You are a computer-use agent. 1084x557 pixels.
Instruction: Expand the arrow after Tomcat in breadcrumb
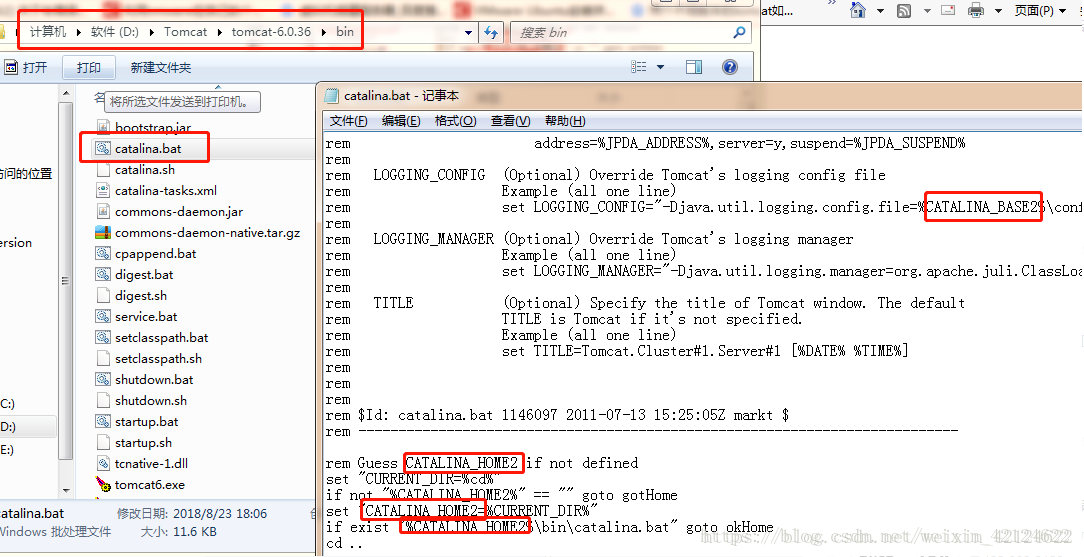coord(219,32)
